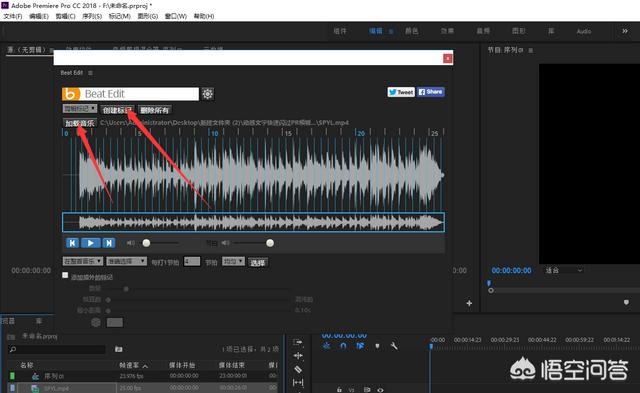Screen dimensions: 640x393
Task: Open the Program monitor panel menu
Action: (531, 50)
